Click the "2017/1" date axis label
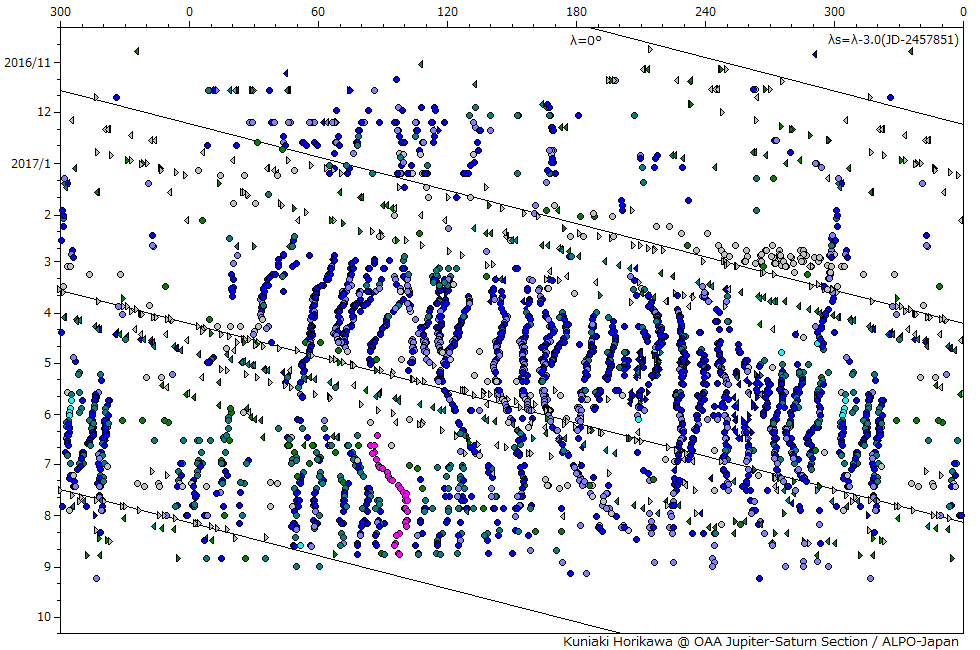The image size is (980, 650). [x=30, y=164]
